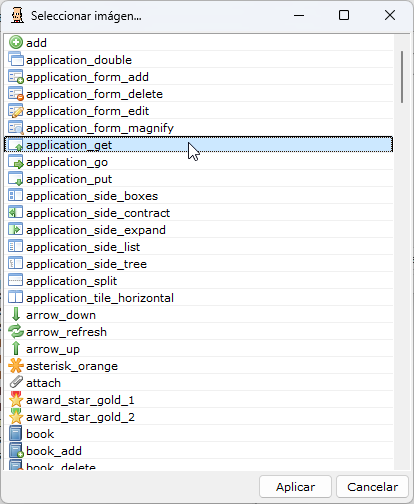
Task: Pick the application_form_delete icon
Action: pos(16,94)
